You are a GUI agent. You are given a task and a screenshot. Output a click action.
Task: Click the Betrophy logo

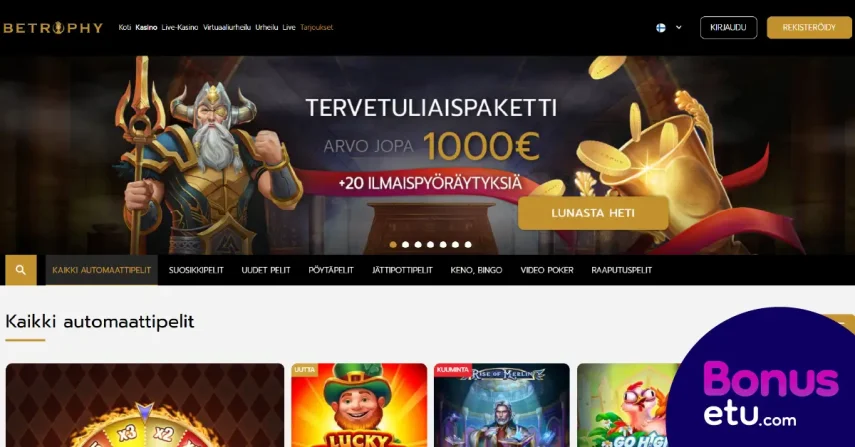pyautogui.click(x=53, y=28)
